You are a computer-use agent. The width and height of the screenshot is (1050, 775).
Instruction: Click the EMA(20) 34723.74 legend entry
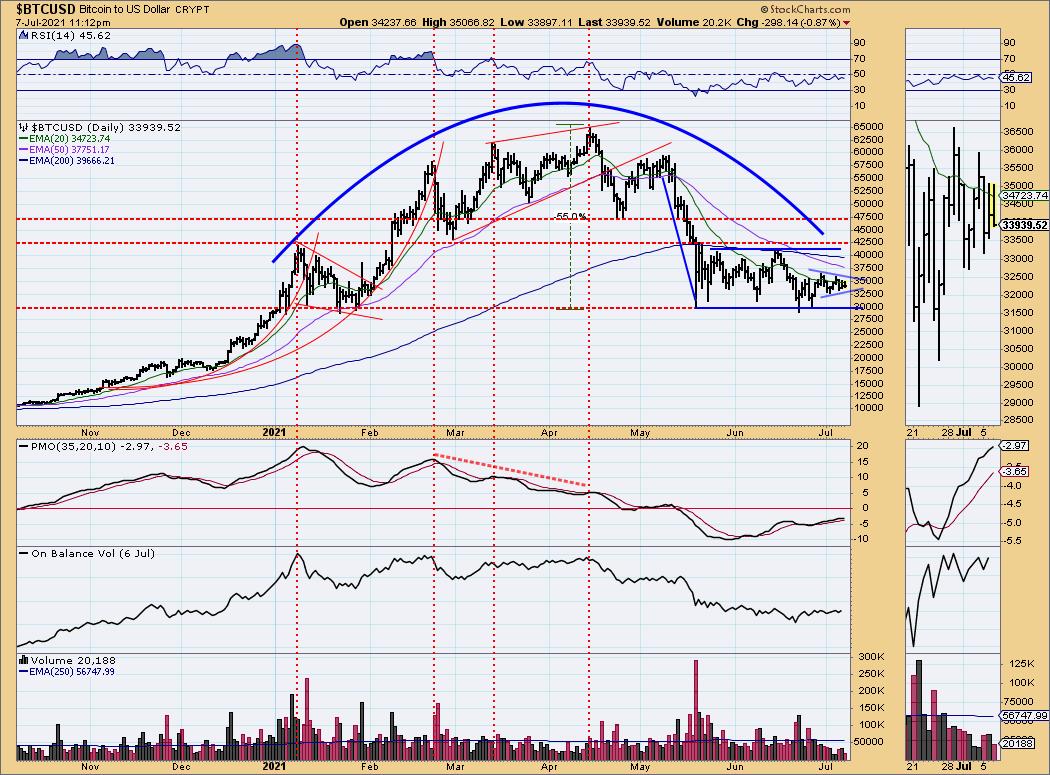point(64,139)
